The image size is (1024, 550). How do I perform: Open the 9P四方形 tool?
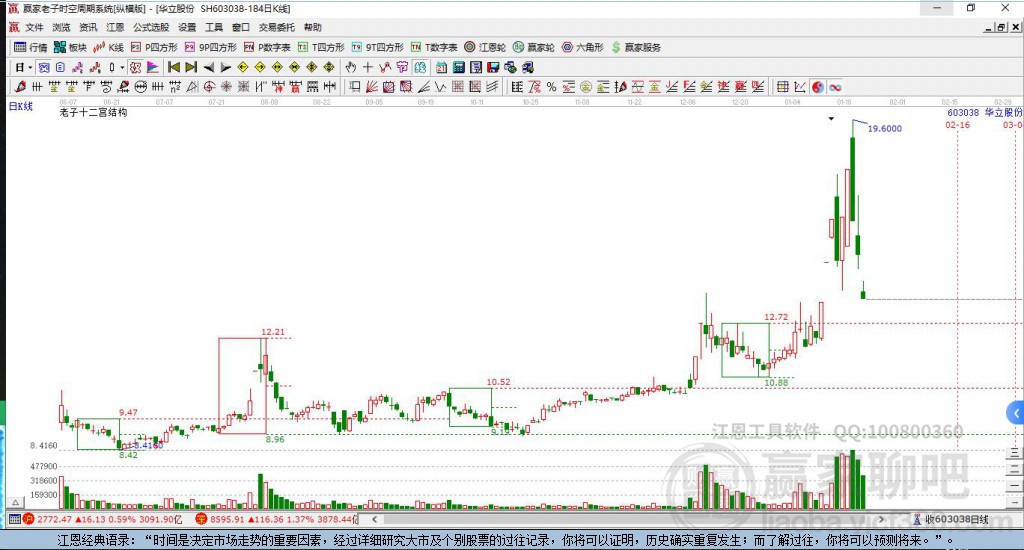[x=210, y=47]
